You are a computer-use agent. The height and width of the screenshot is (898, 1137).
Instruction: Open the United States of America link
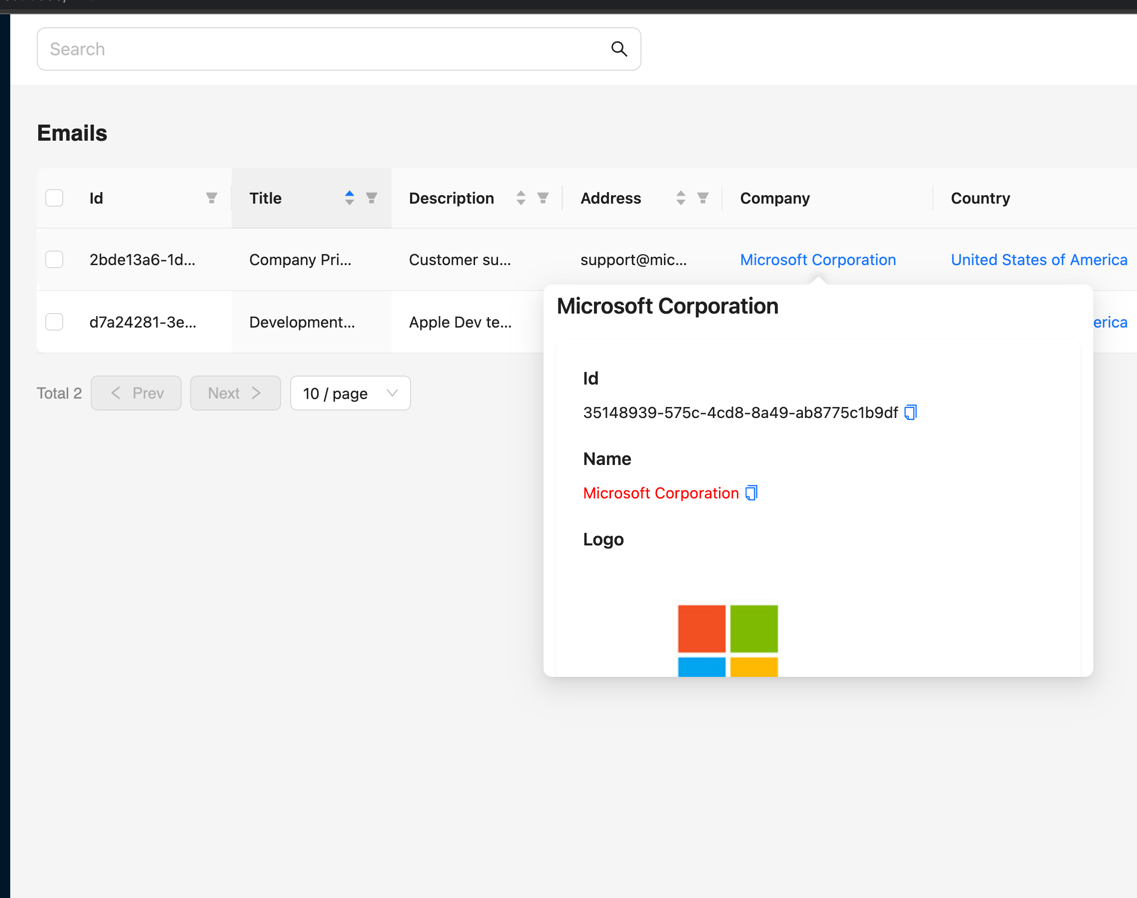1039,260
